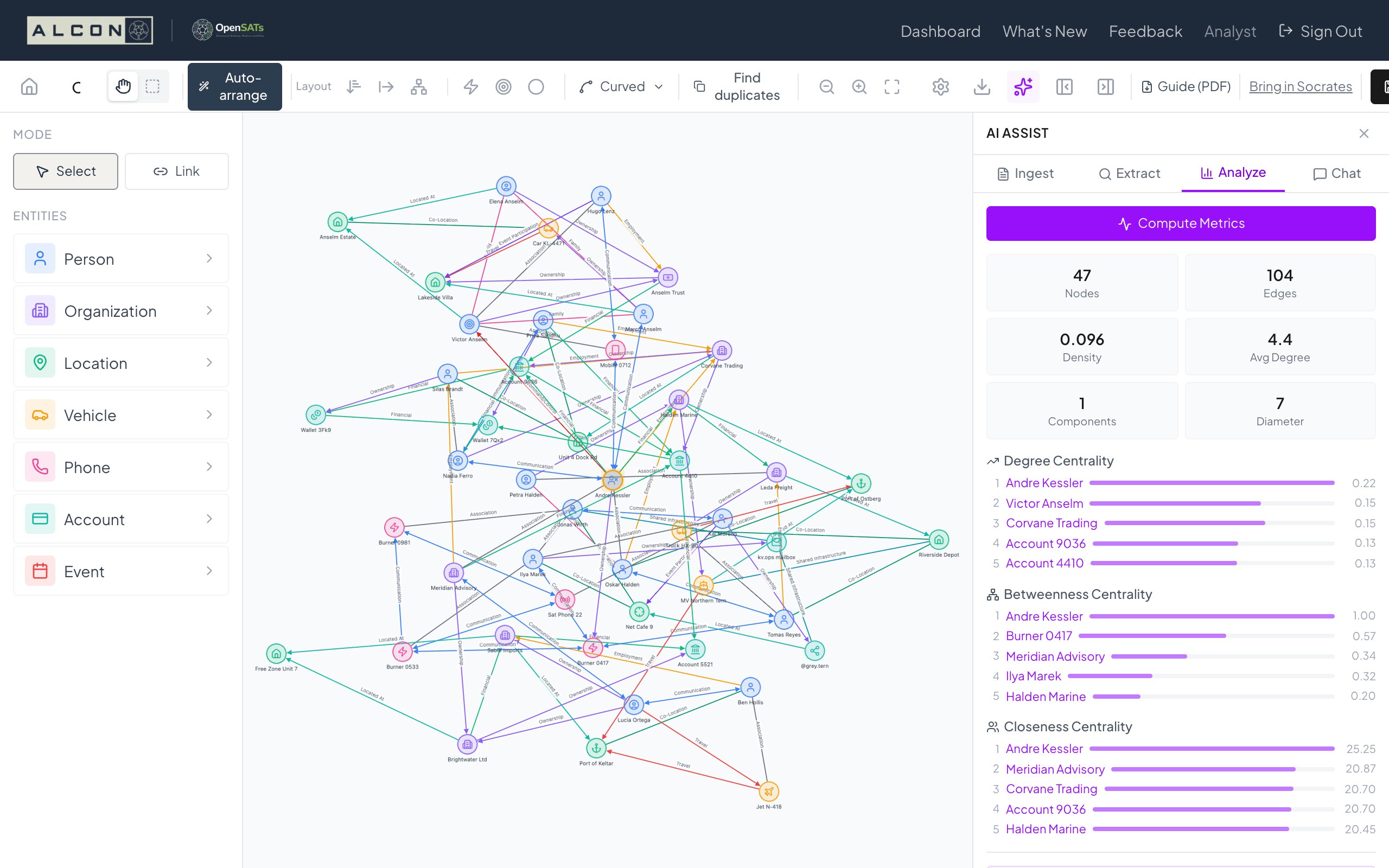This screenshot has width=1389, height=868.
Task: Switch to Select mode
Action: (66, 171)
